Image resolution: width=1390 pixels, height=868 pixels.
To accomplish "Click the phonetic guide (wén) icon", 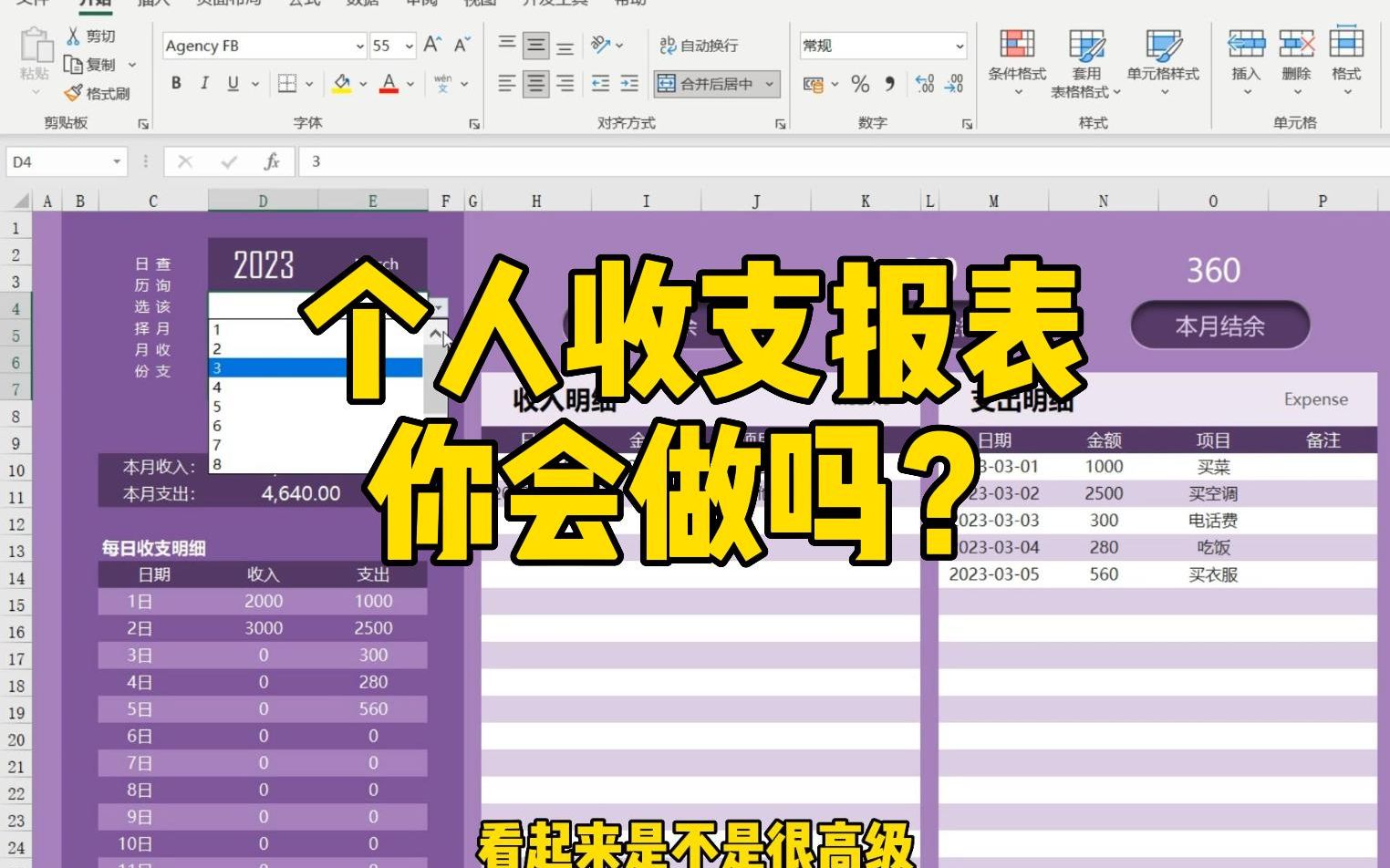I will (x=443, y=83).
